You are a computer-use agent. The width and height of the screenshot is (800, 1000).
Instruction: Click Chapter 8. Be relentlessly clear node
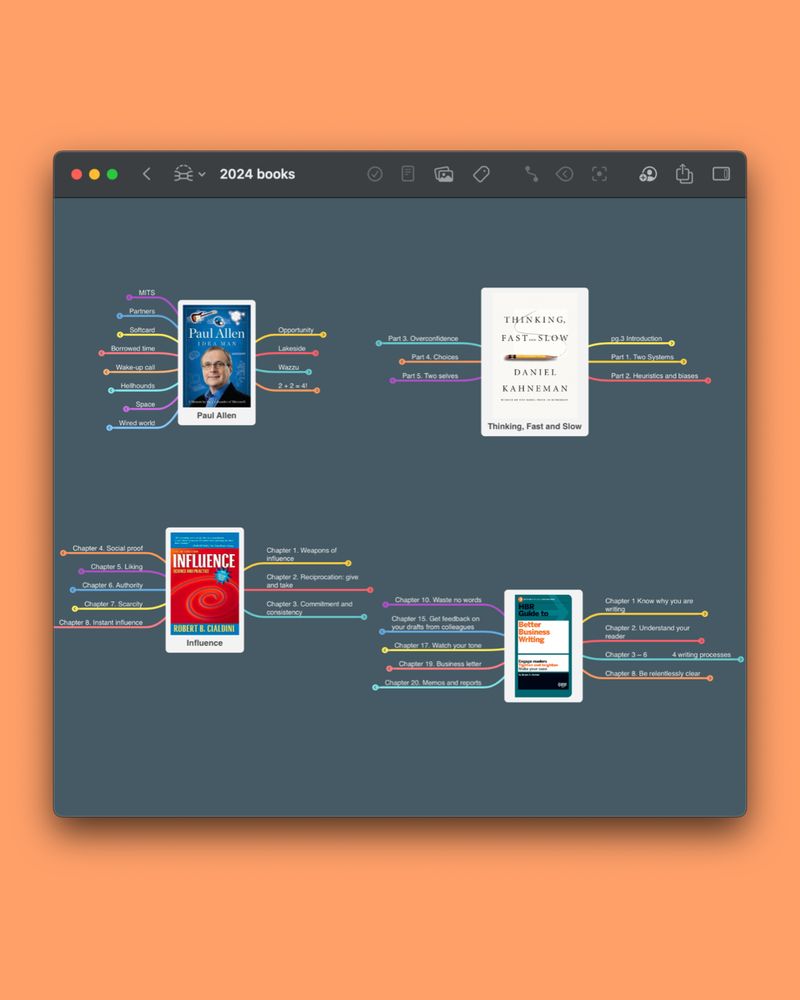pos(652,673)
